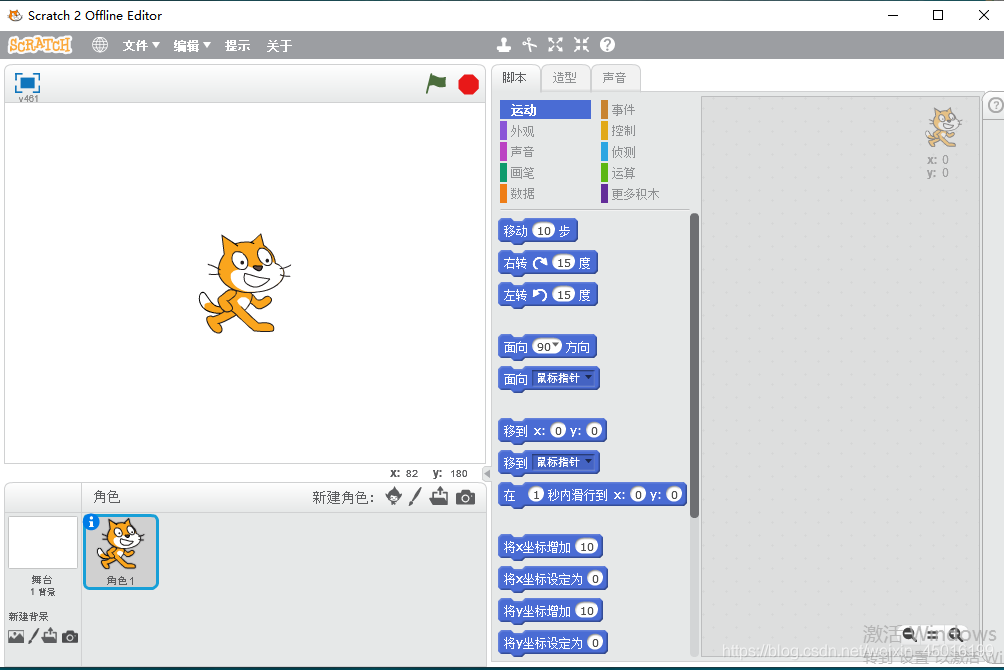
Task: Click the Scratch logo
Action: (x=40, y=45)
